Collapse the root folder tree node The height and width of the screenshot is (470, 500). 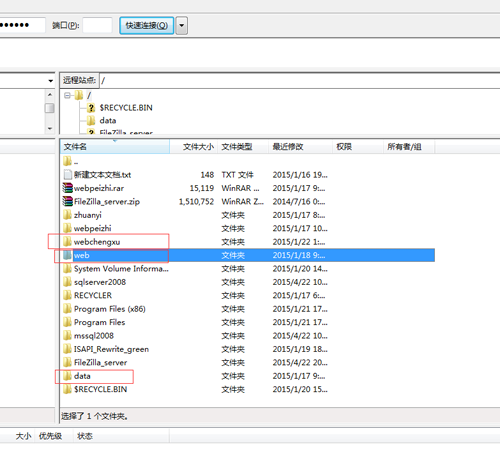tap(67, 96)
